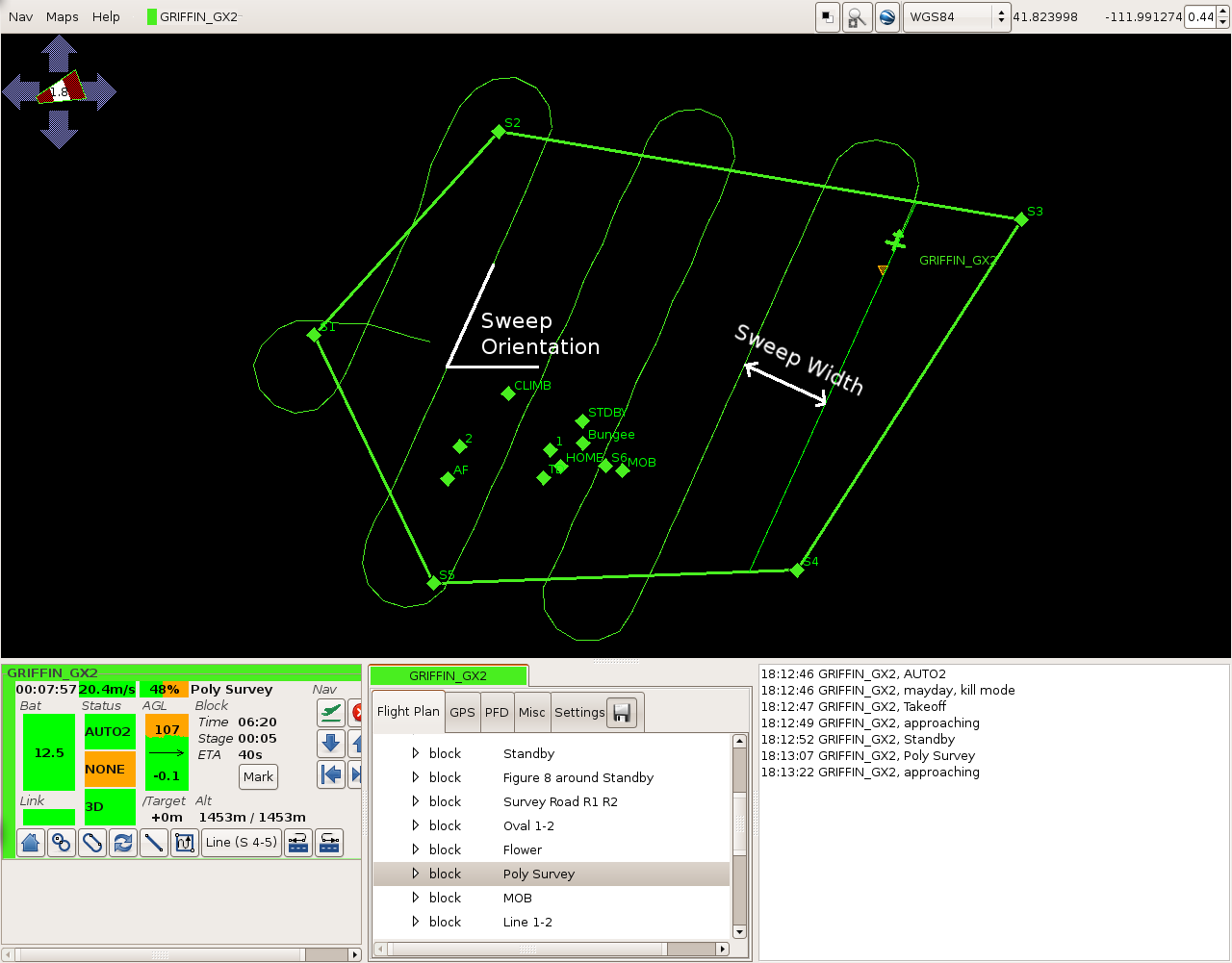
Task: Expand the MOB block row
Action: coord(416,898)
